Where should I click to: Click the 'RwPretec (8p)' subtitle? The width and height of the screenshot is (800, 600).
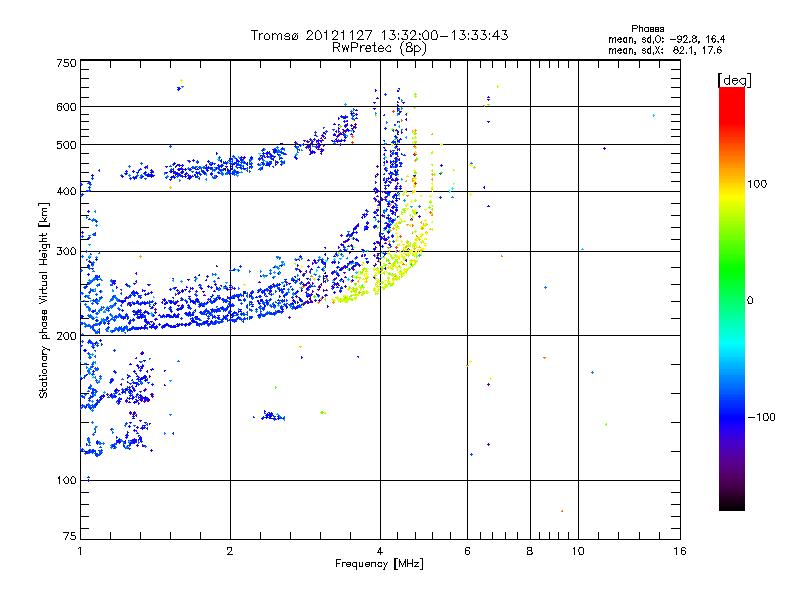pos(379,48)
